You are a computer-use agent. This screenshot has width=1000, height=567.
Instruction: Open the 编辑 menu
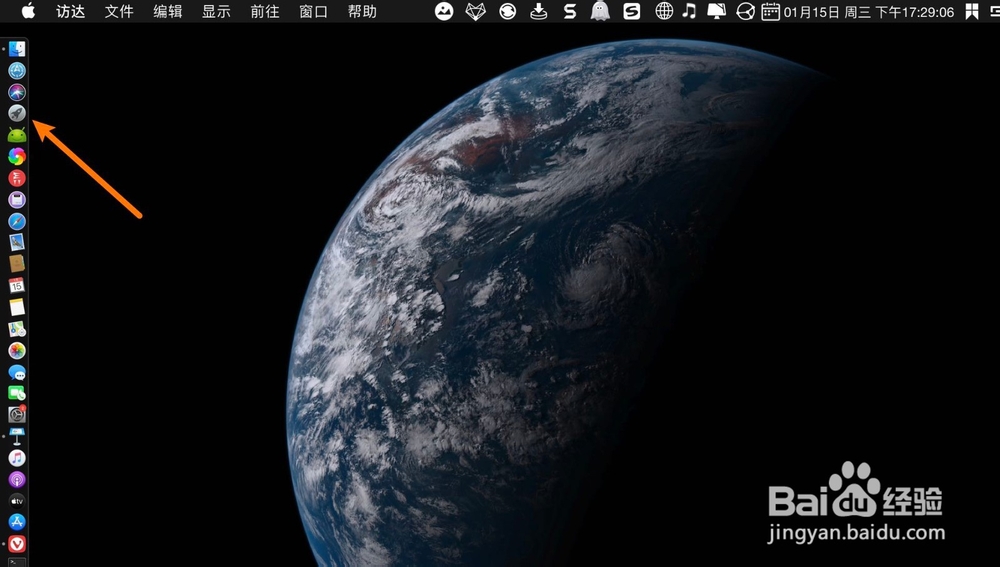coord(168,11)
